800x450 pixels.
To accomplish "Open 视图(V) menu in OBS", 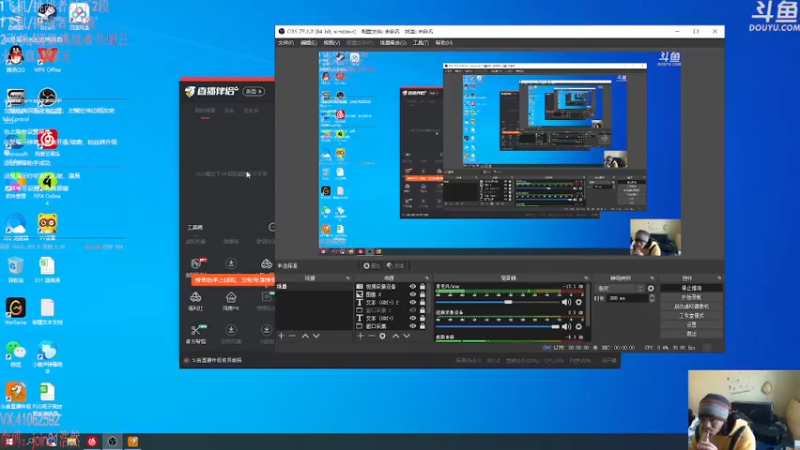I will pyautogui.click(x=332, y=43).
